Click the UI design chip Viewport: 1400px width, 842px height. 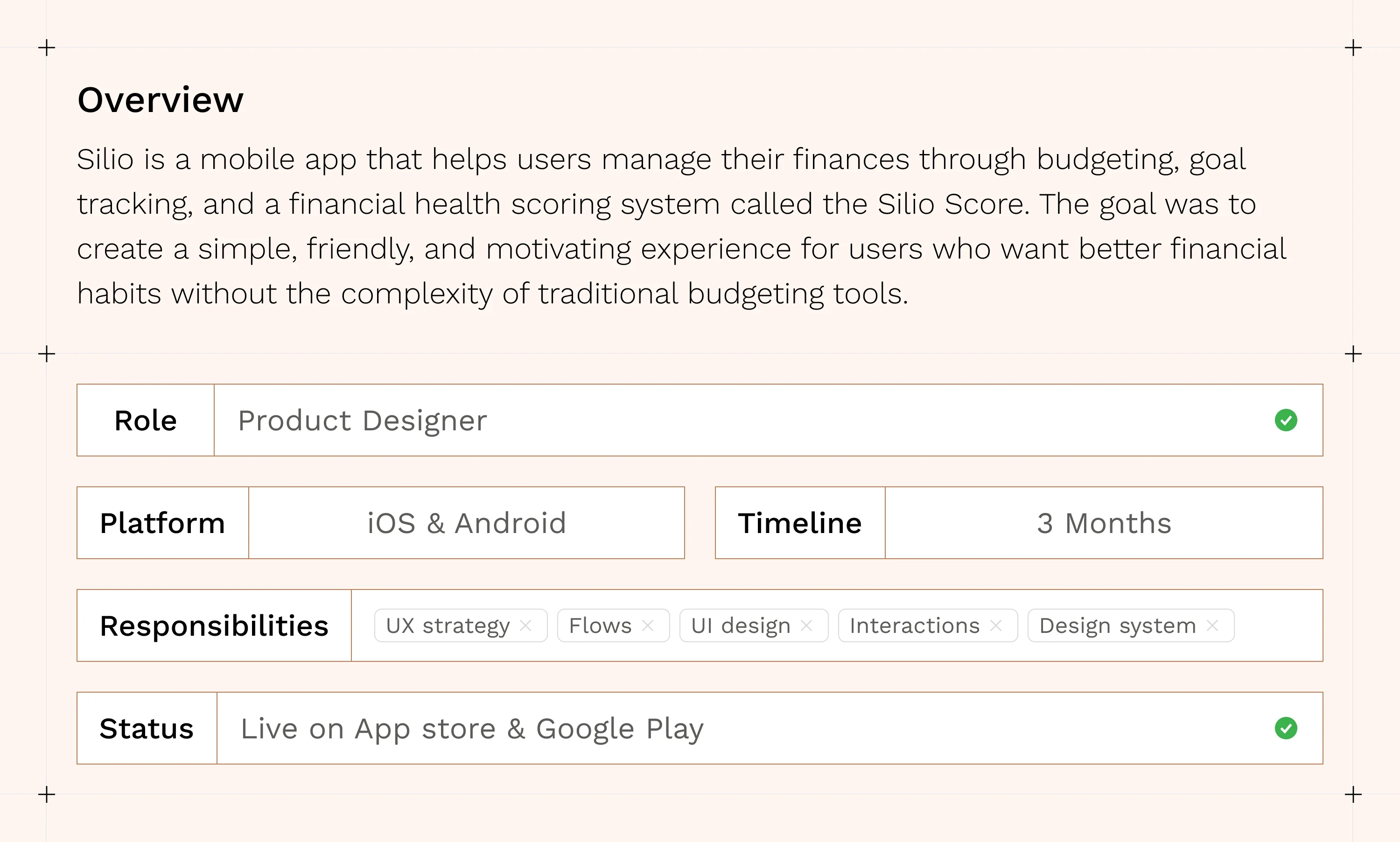(x=740, y=625)
